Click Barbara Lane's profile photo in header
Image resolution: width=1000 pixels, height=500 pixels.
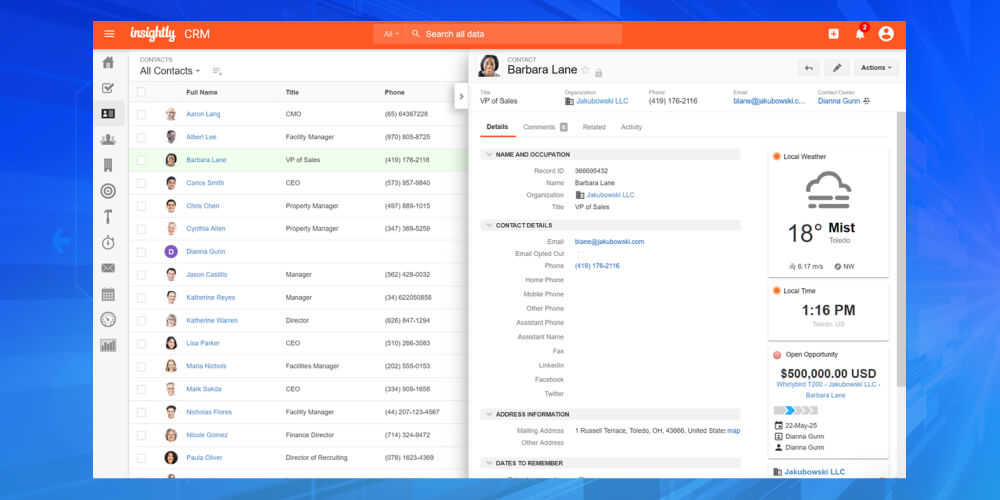click(x=489, y=66)
